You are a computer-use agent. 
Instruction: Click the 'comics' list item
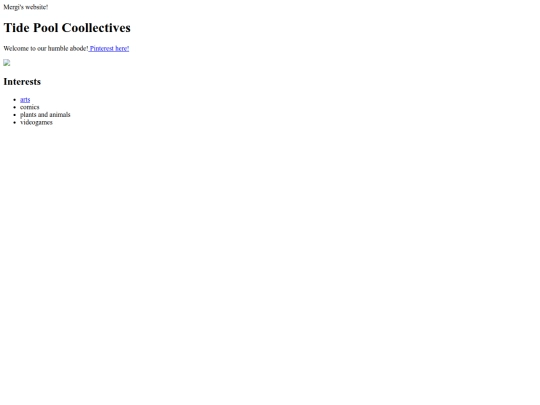(30, 107)
